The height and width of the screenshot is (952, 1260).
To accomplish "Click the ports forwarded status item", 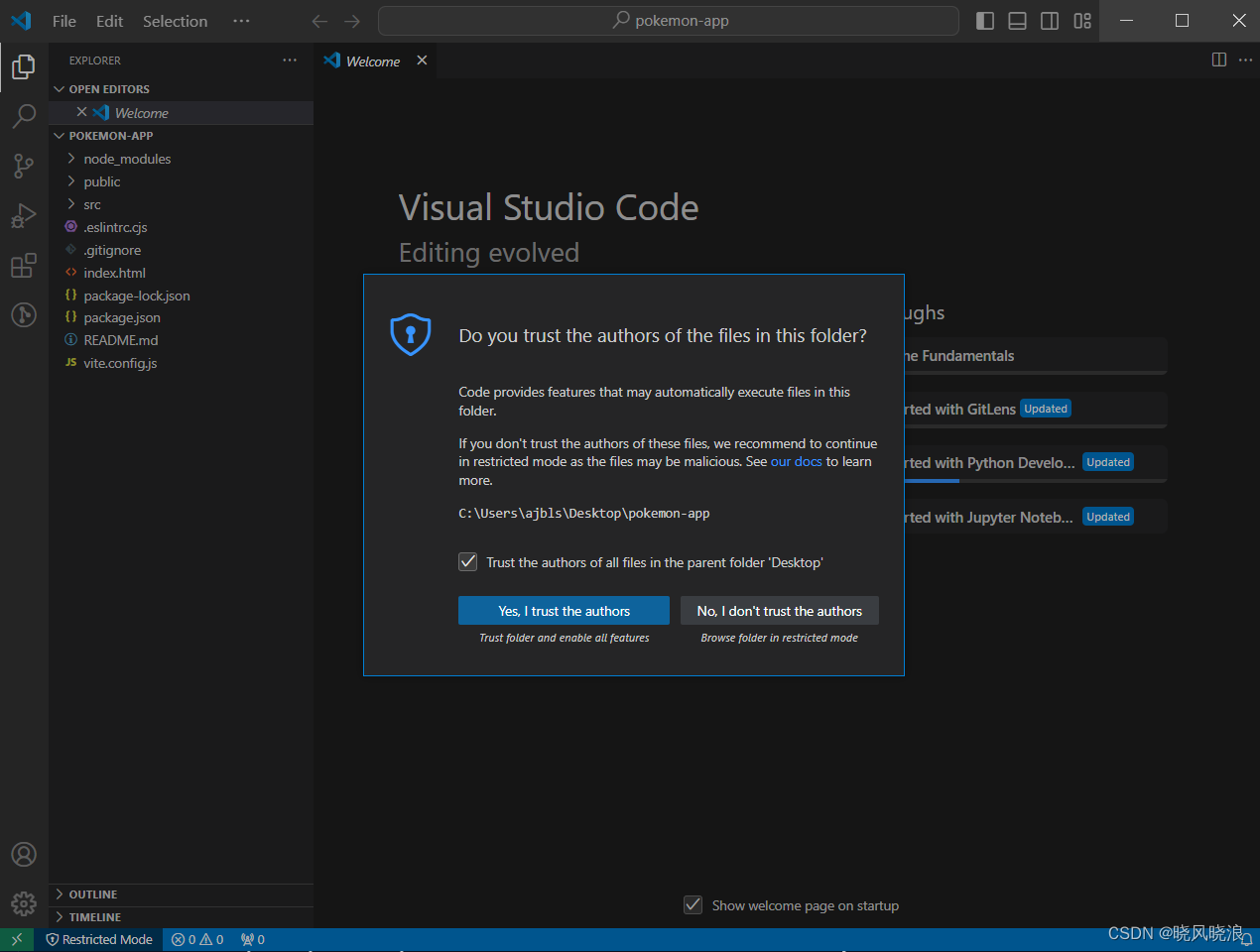I will coord(253,939).
